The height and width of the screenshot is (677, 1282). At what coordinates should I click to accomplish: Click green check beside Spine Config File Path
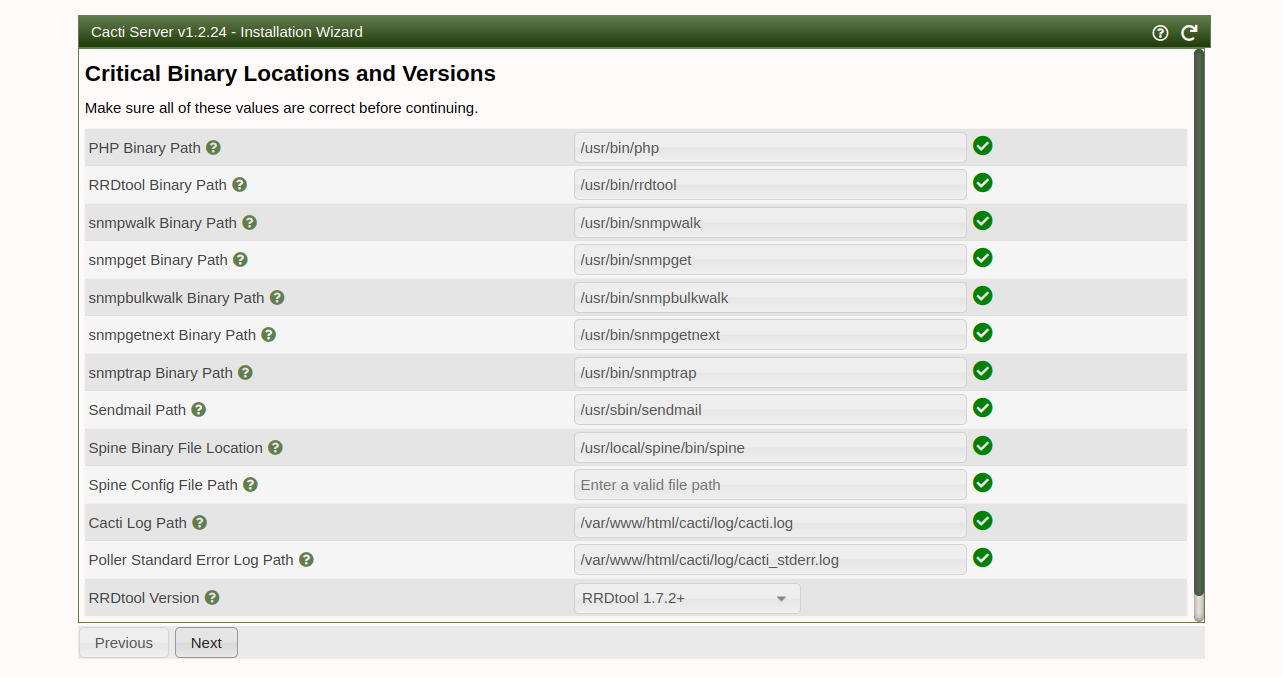[982, 483]
